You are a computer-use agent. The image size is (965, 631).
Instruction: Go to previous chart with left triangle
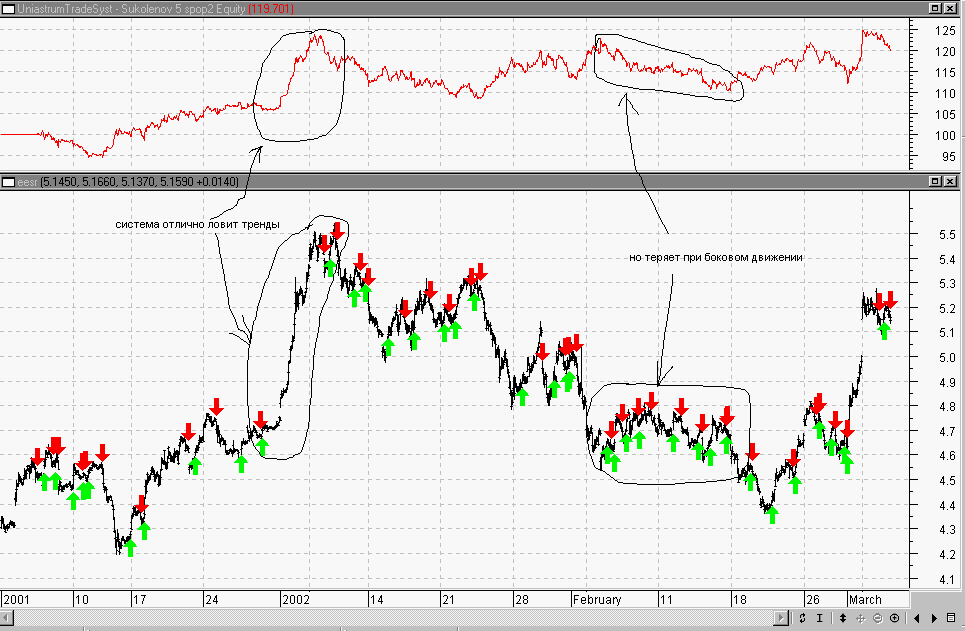click(x=917, y=618)
